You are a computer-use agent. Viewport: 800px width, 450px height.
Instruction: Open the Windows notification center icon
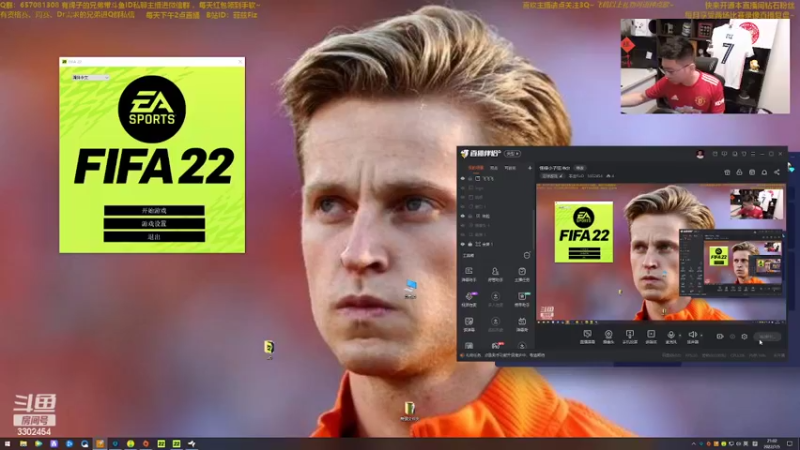[x=790, y=444]
